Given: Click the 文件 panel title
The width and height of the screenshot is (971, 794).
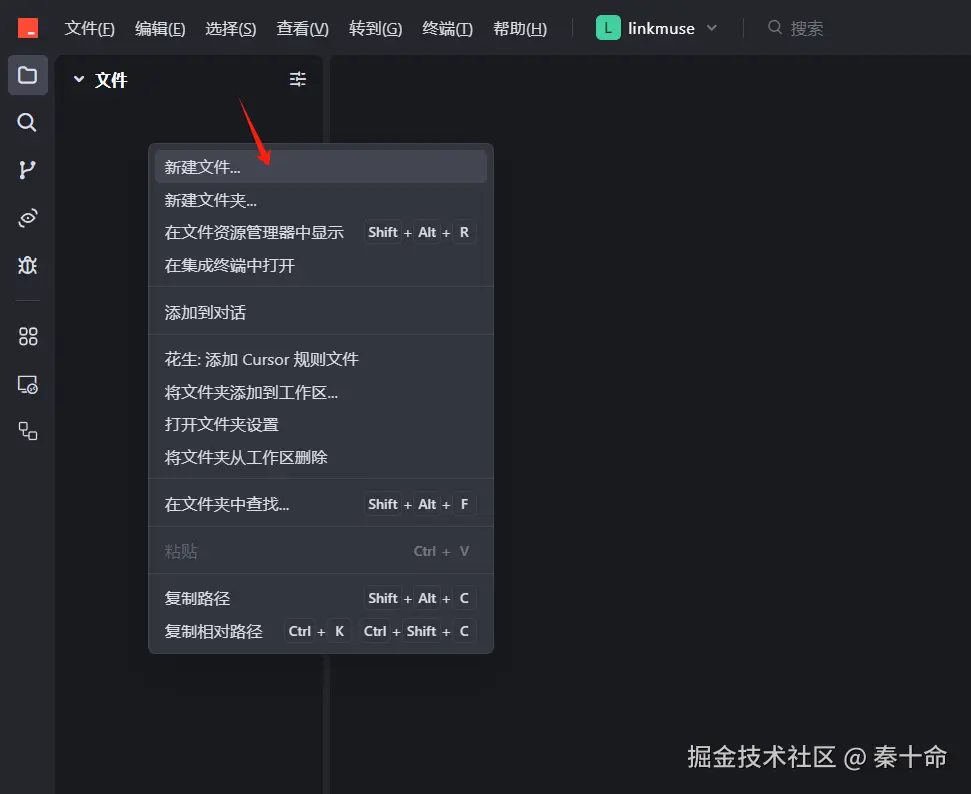Looking at the screenshot, I should 111,80.
